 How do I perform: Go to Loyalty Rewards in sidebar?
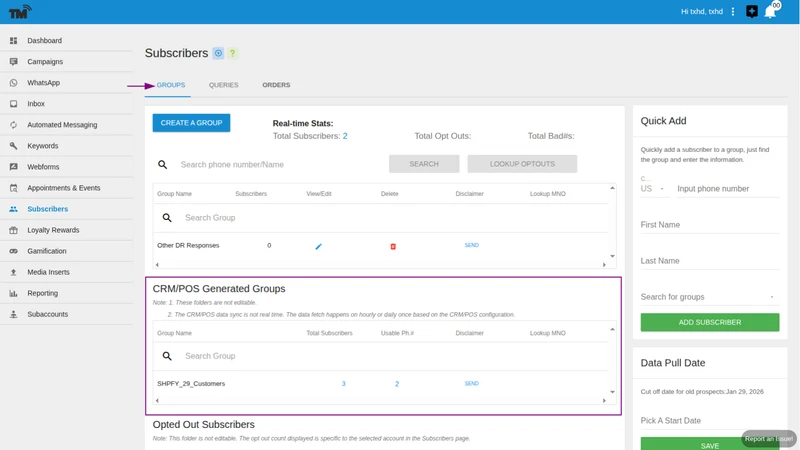pos(53,230)
